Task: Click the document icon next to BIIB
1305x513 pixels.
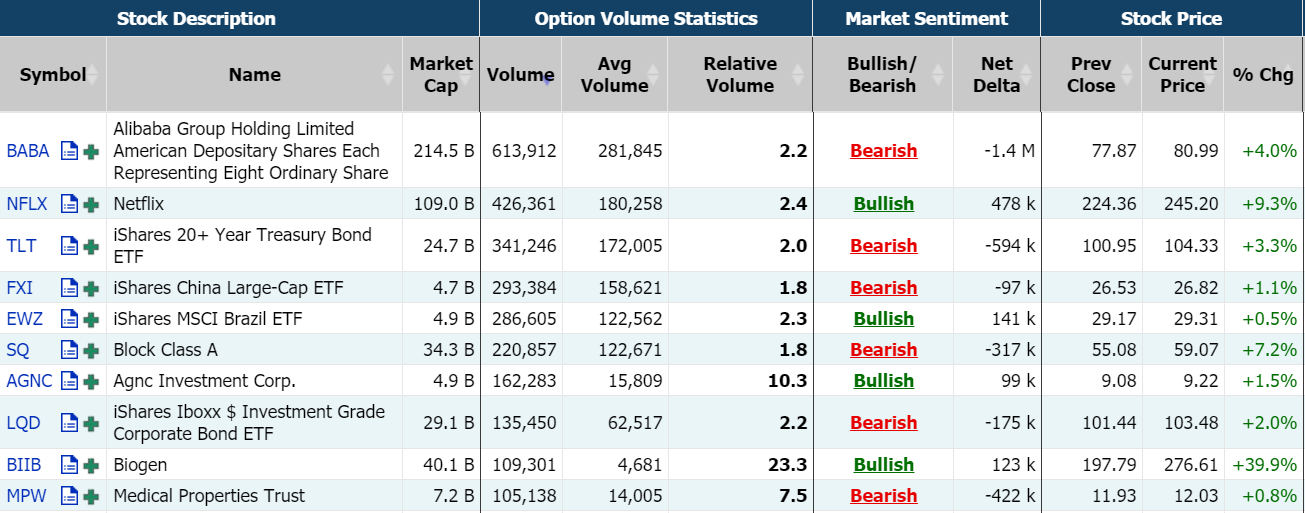Action: pos(69,465)
